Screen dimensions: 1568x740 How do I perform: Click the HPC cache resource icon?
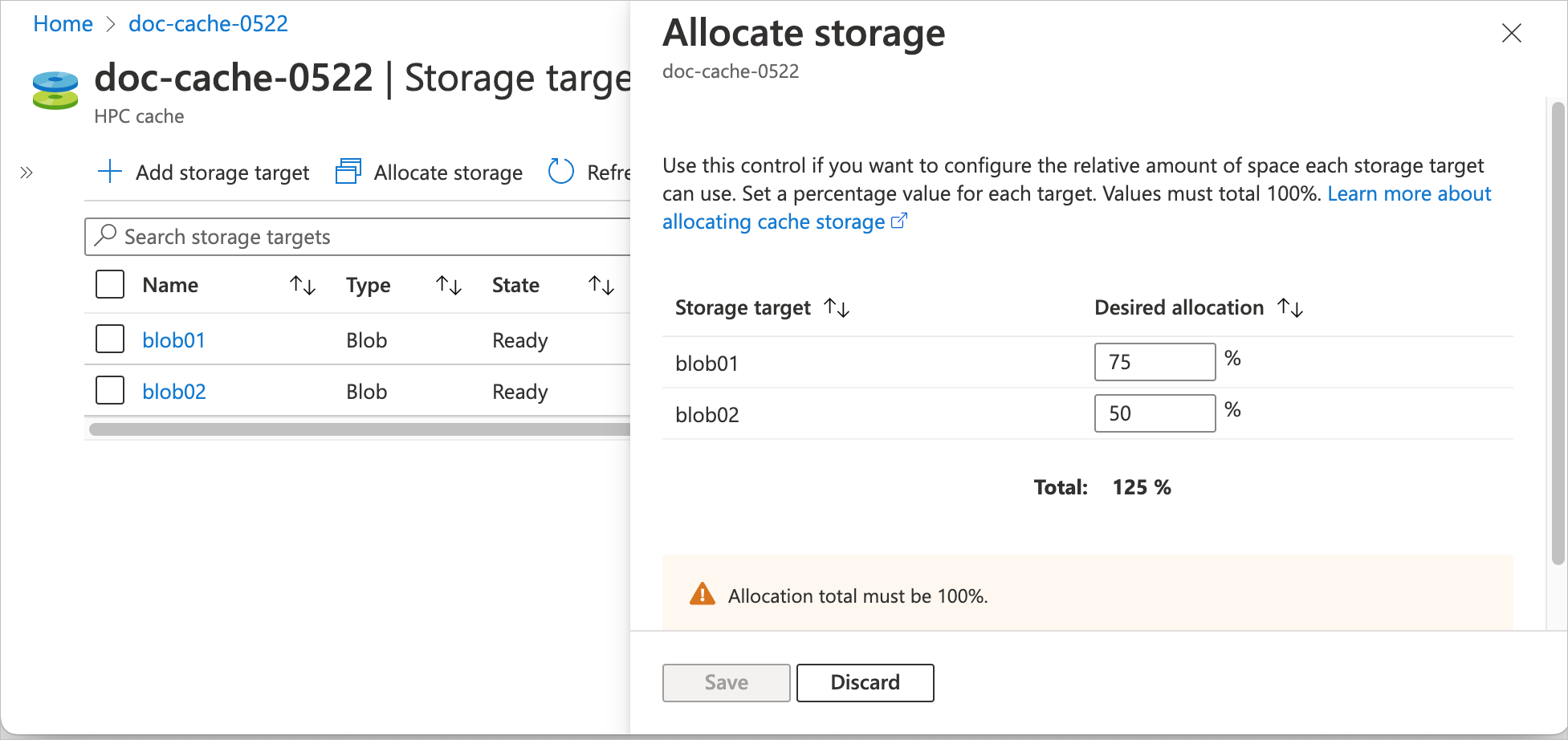tap(54, 89)
